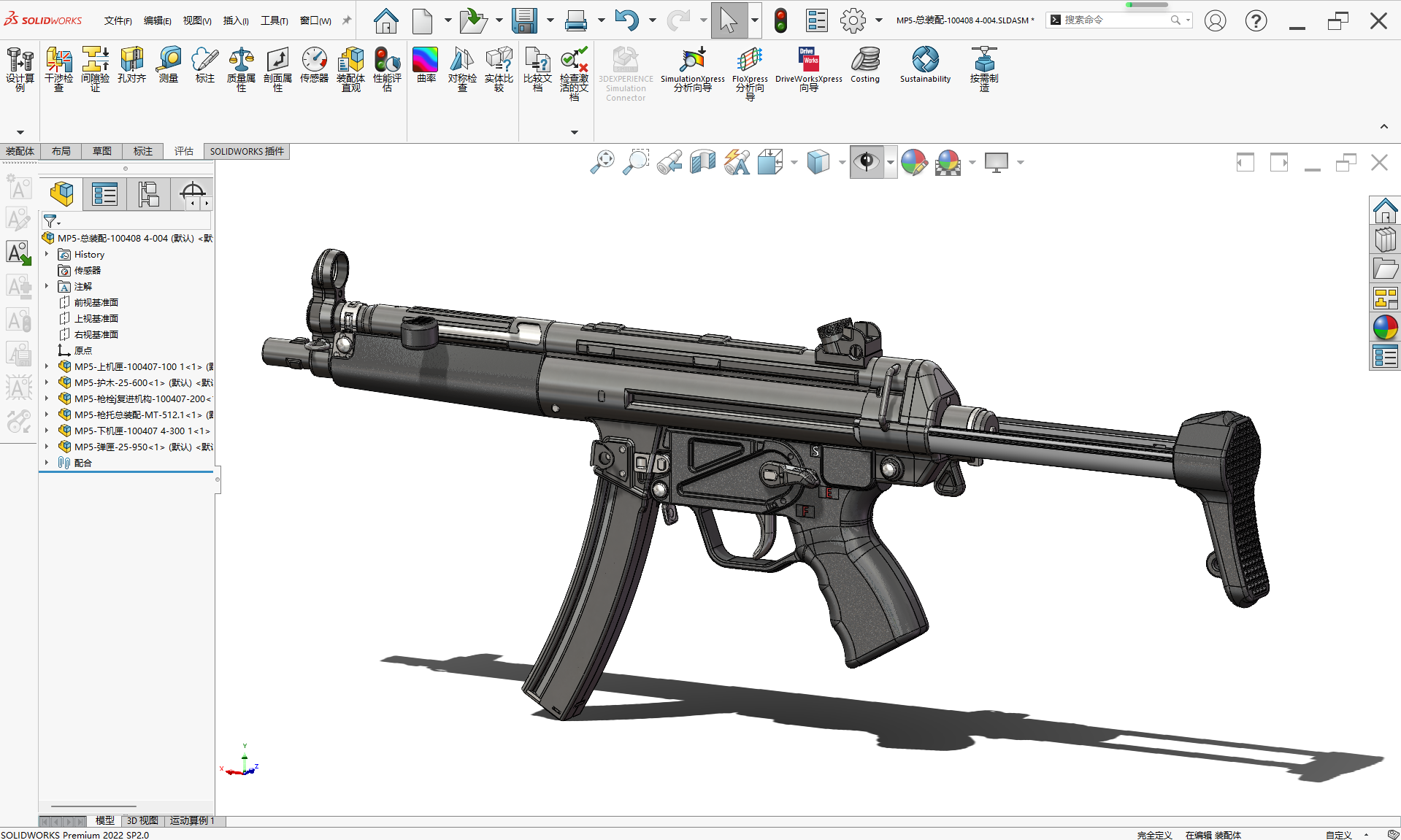This screenshot has height=840, width=1401.
Task: Click the Zoom to Fit view icon
Action: click(x=602, y=162)
